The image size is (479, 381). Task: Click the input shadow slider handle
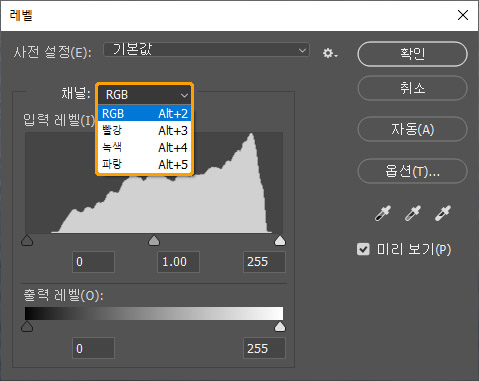[x=27, y=241]
